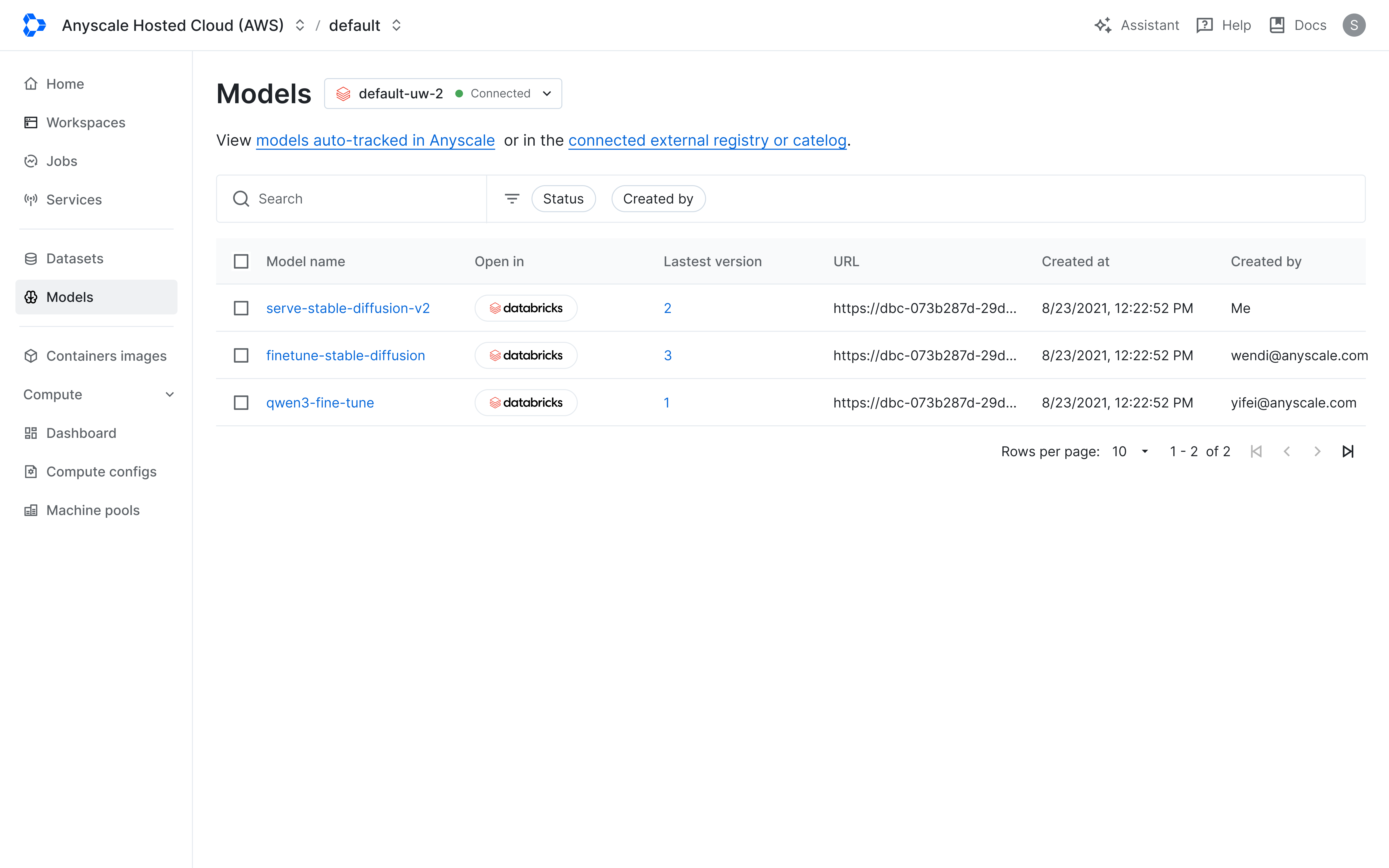Open the Assistant sparkle icon

(1102, 25)
